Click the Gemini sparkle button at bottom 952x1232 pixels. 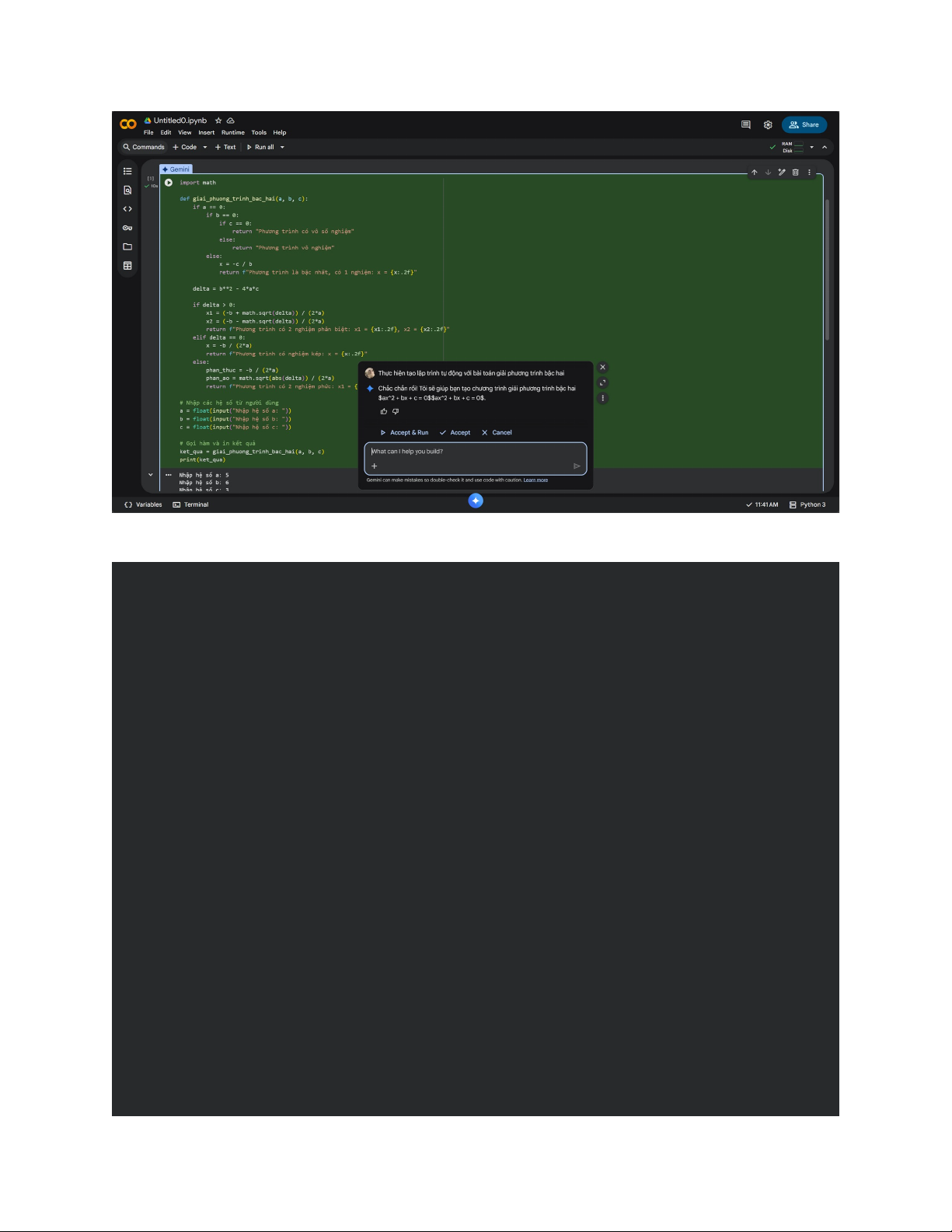[x=476, y=501]
